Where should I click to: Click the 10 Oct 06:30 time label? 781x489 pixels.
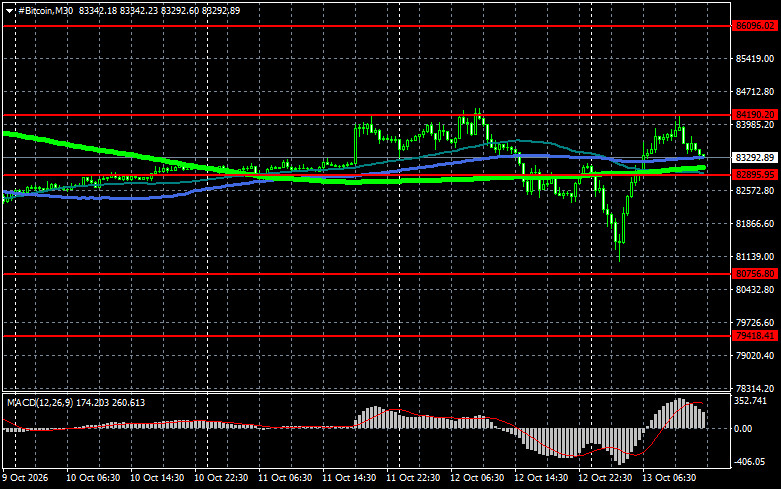pyautogui.click(x=93, y=478)
